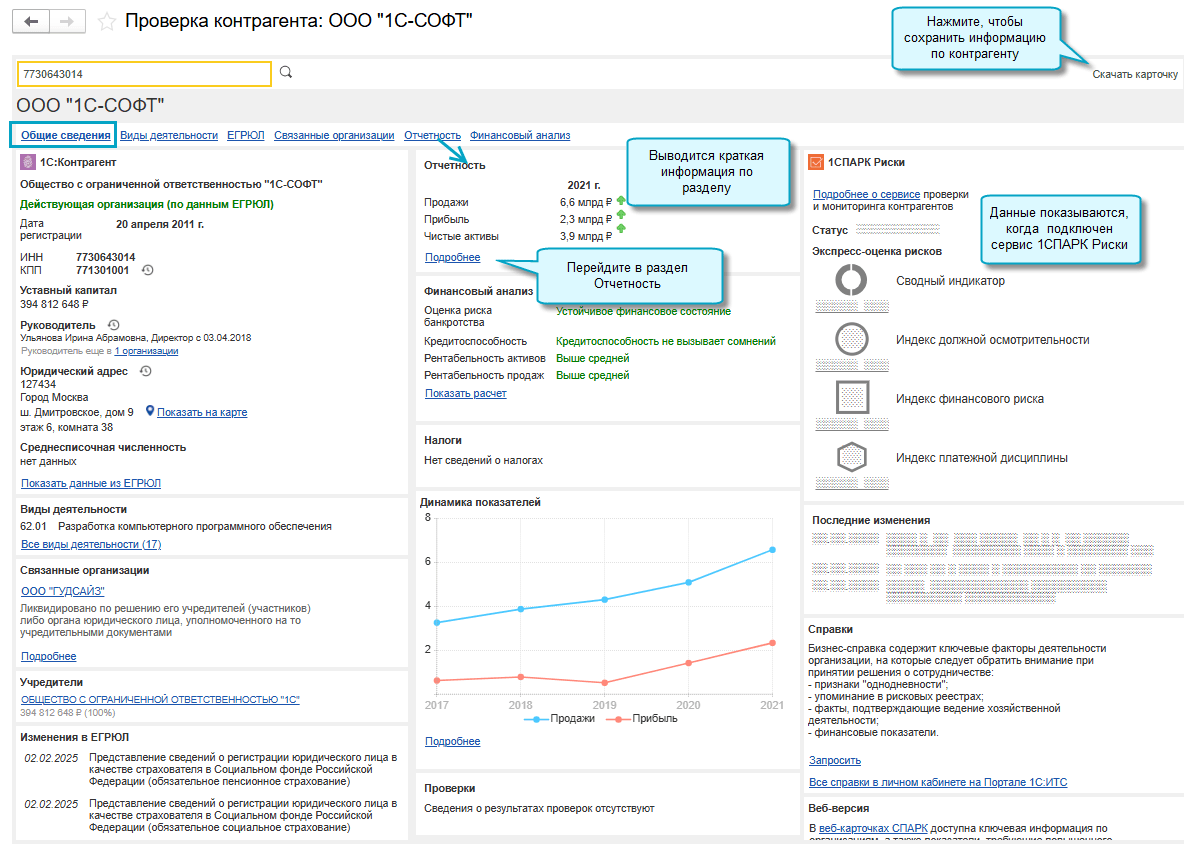Click sales value '6,6 млрд ₽'

point(585,202)
